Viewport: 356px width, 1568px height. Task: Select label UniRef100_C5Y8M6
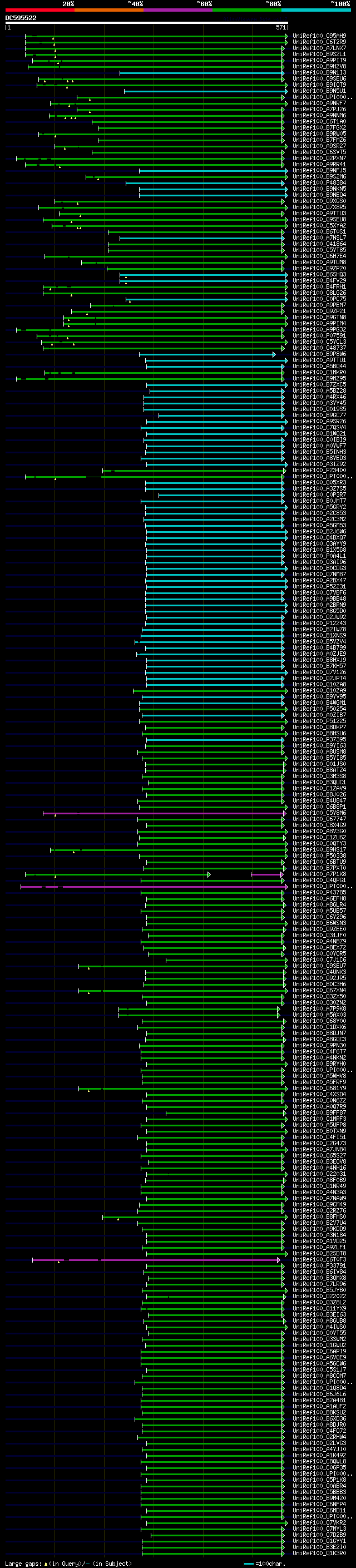pos(319,813)
